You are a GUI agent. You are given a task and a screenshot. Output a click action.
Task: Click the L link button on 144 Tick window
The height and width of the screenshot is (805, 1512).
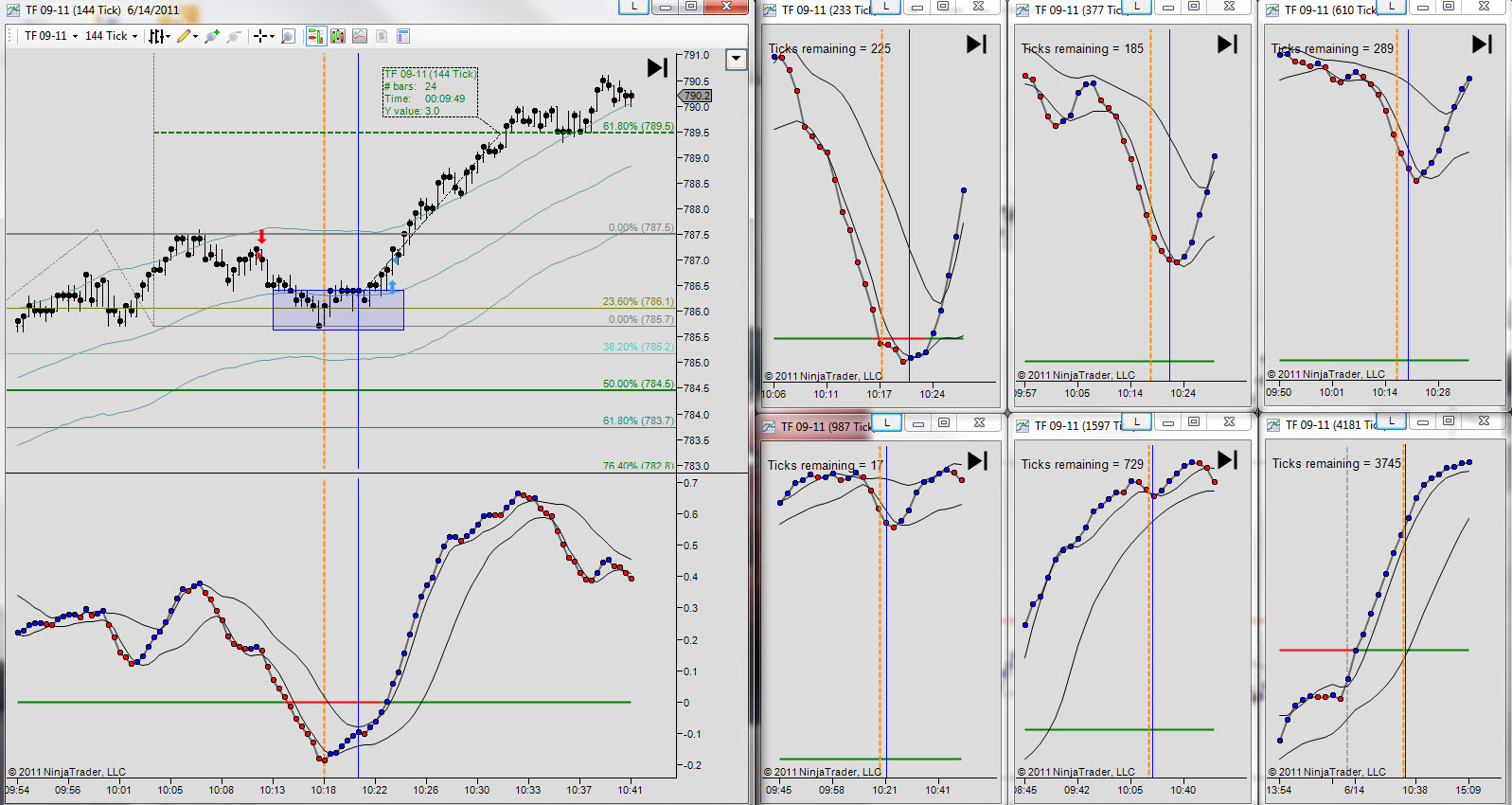pos(634,6)
